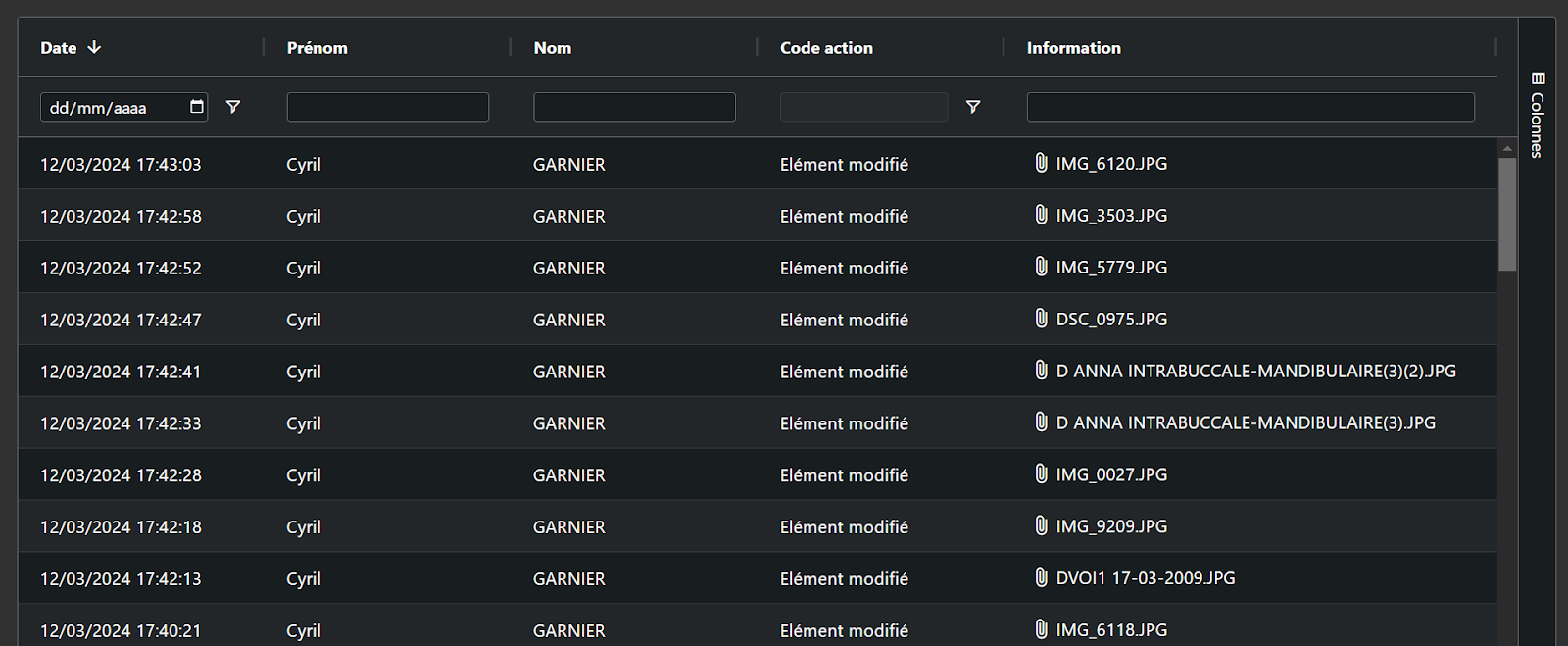Open the Code action filter dropdown field
The width and height of the screenshot is (1568, 646).
pos(863,107)
